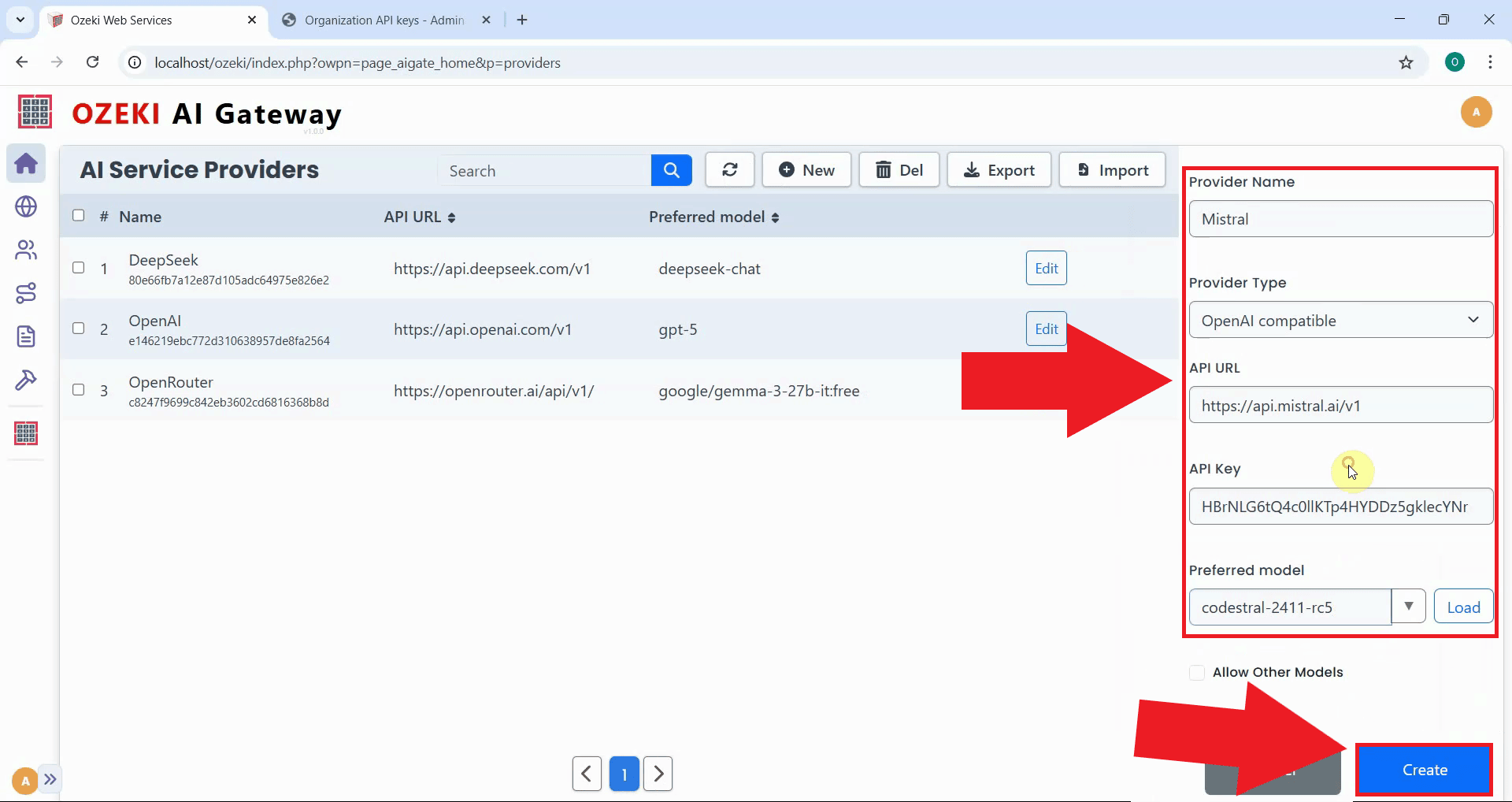This screenshot has height=802, width=1512.
Task: Open the Provider Type dropdown
Action: 1340,321
